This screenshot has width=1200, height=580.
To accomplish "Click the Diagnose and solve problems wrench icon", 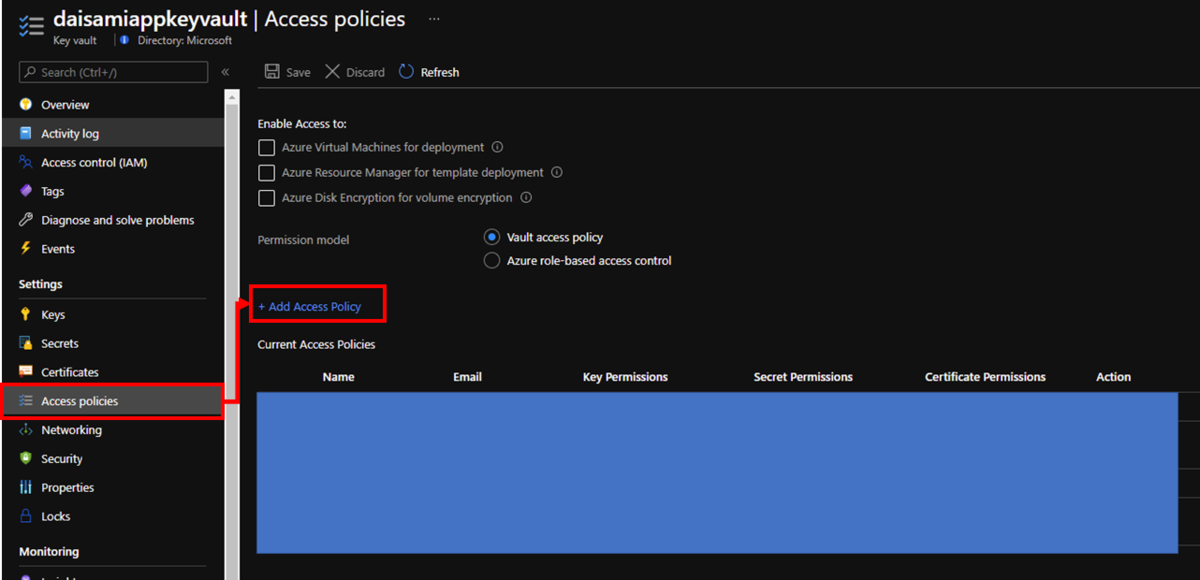I will coord(26,220).
